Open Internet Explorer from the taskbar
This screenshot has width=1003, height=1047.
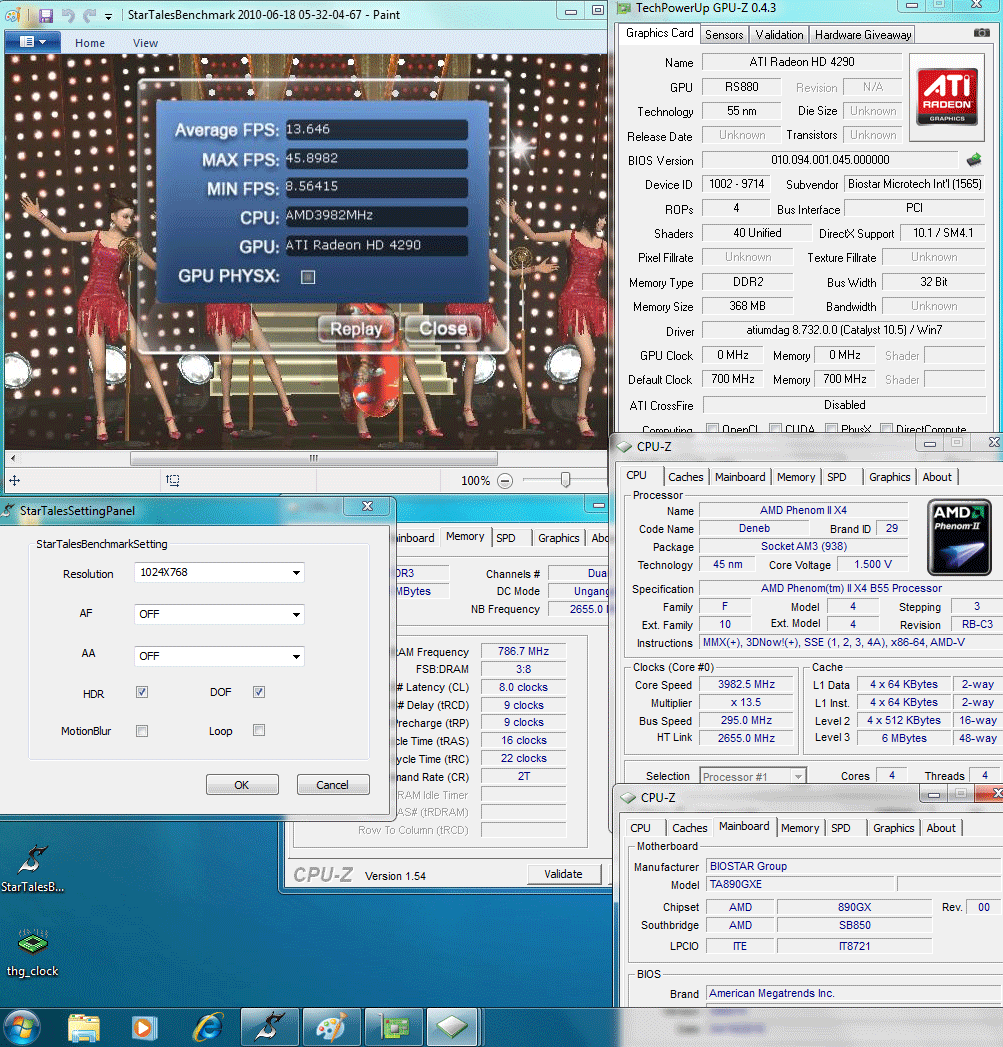pos(208,1027)
